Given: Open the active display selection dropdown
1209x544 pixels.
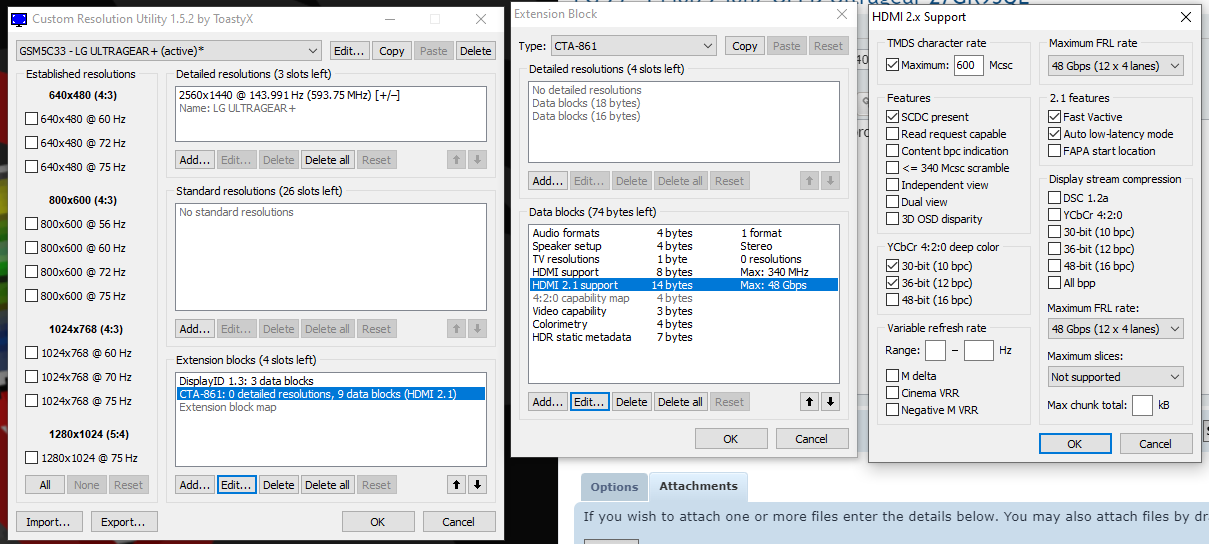Looking at the screenshot, I should (x=168, y=51).
